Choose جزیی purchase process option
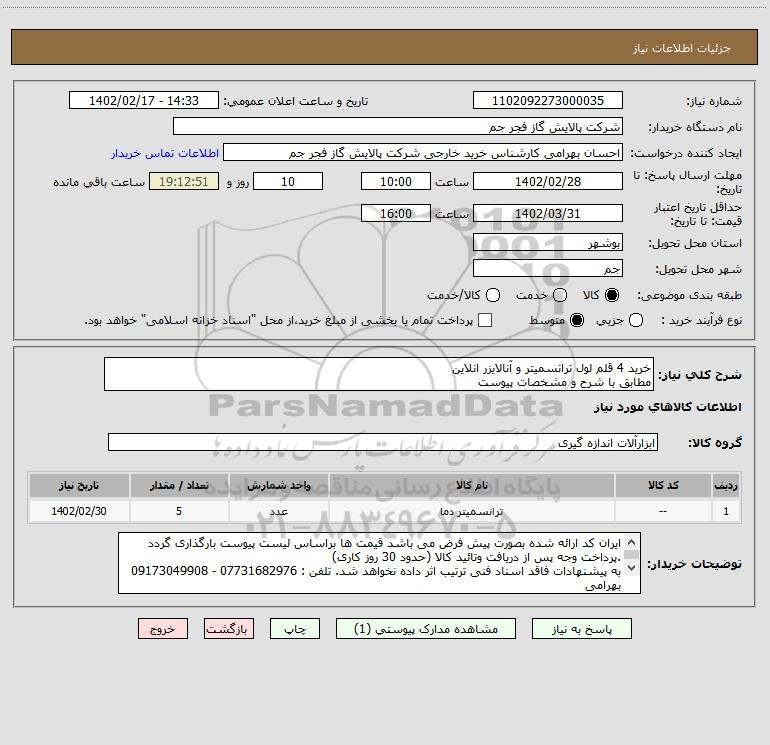770x745 pixels. [x=636, y=320]
